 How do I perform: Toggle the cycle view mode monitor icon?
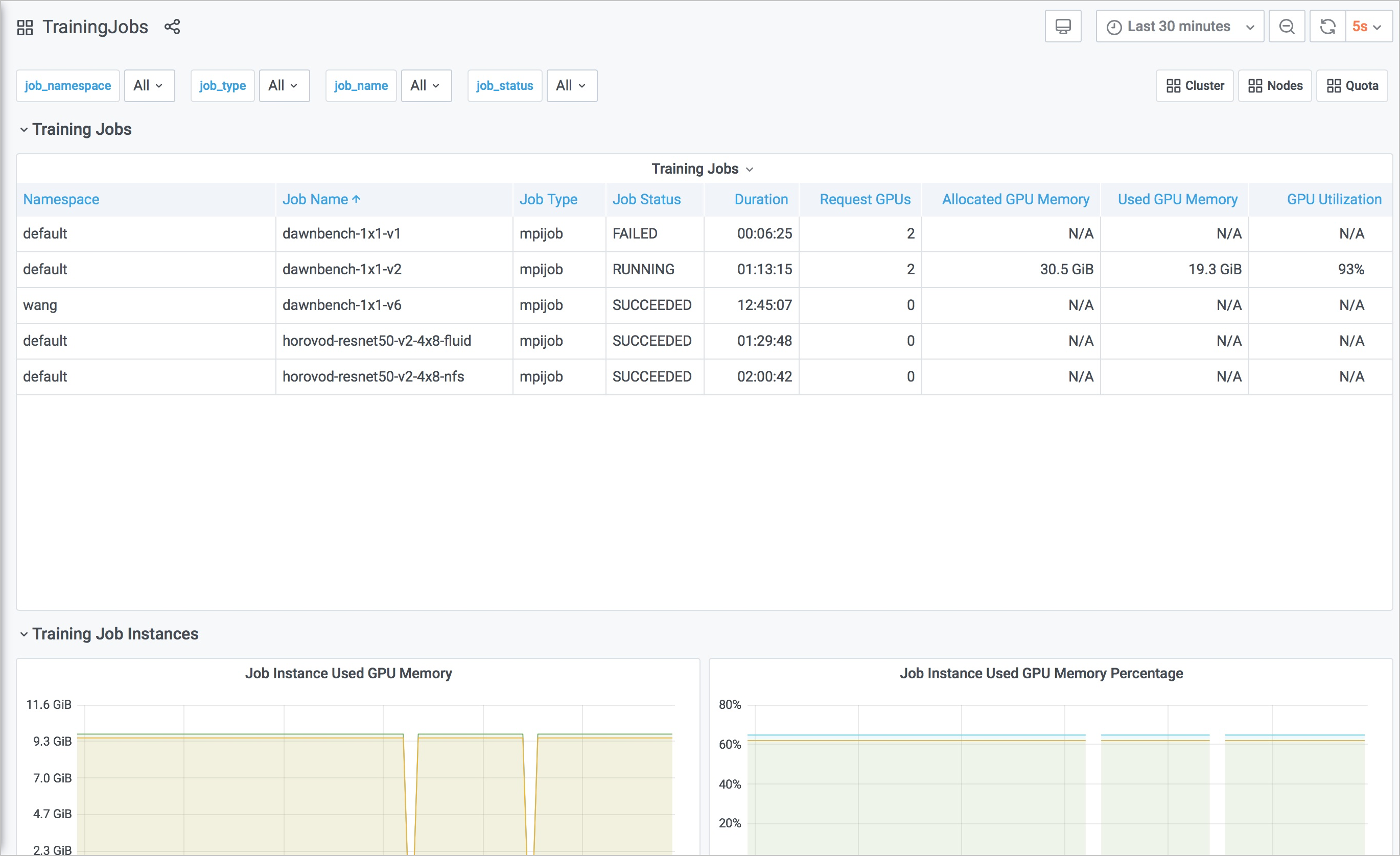coord(1062,27)
